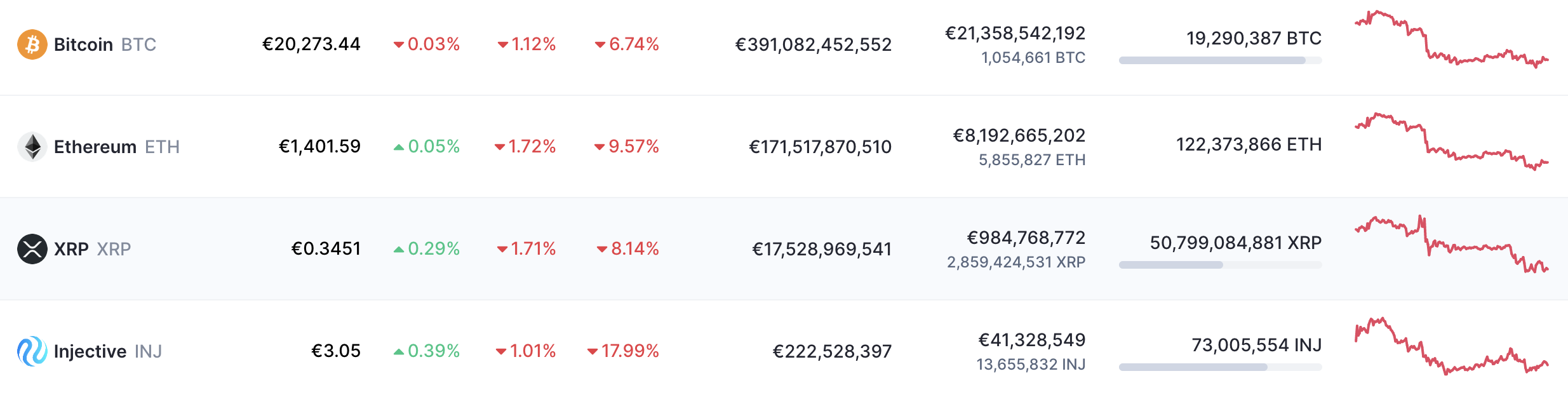
Task: Click XRP's 7-day sparkline chart
Action: tap(1452, 245)
